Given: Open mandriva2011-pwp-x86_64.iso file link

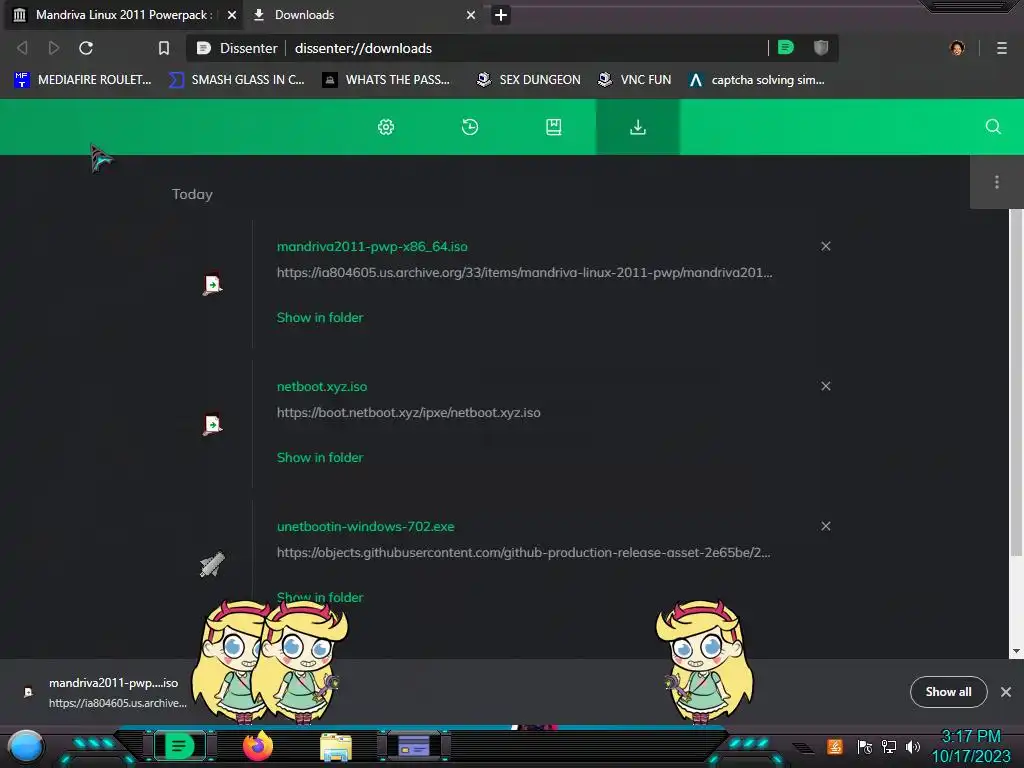Looking at the screenshot, I should tap(372, 246).
